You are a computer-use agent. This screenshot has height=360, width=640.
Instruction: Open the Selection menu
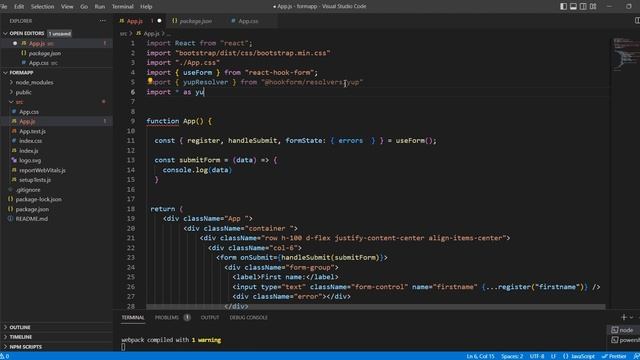click(x=42, y=7)
